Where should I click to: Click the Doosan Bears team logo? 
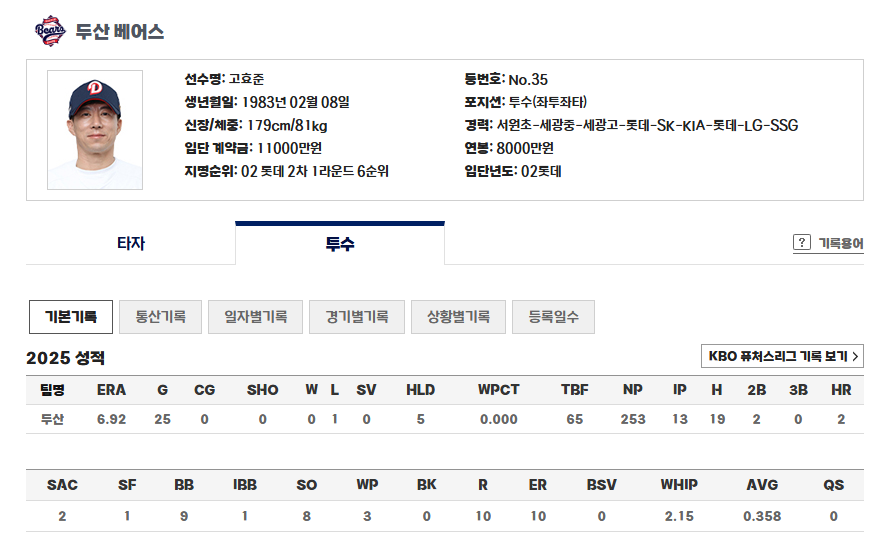click(x=50, y=31)
